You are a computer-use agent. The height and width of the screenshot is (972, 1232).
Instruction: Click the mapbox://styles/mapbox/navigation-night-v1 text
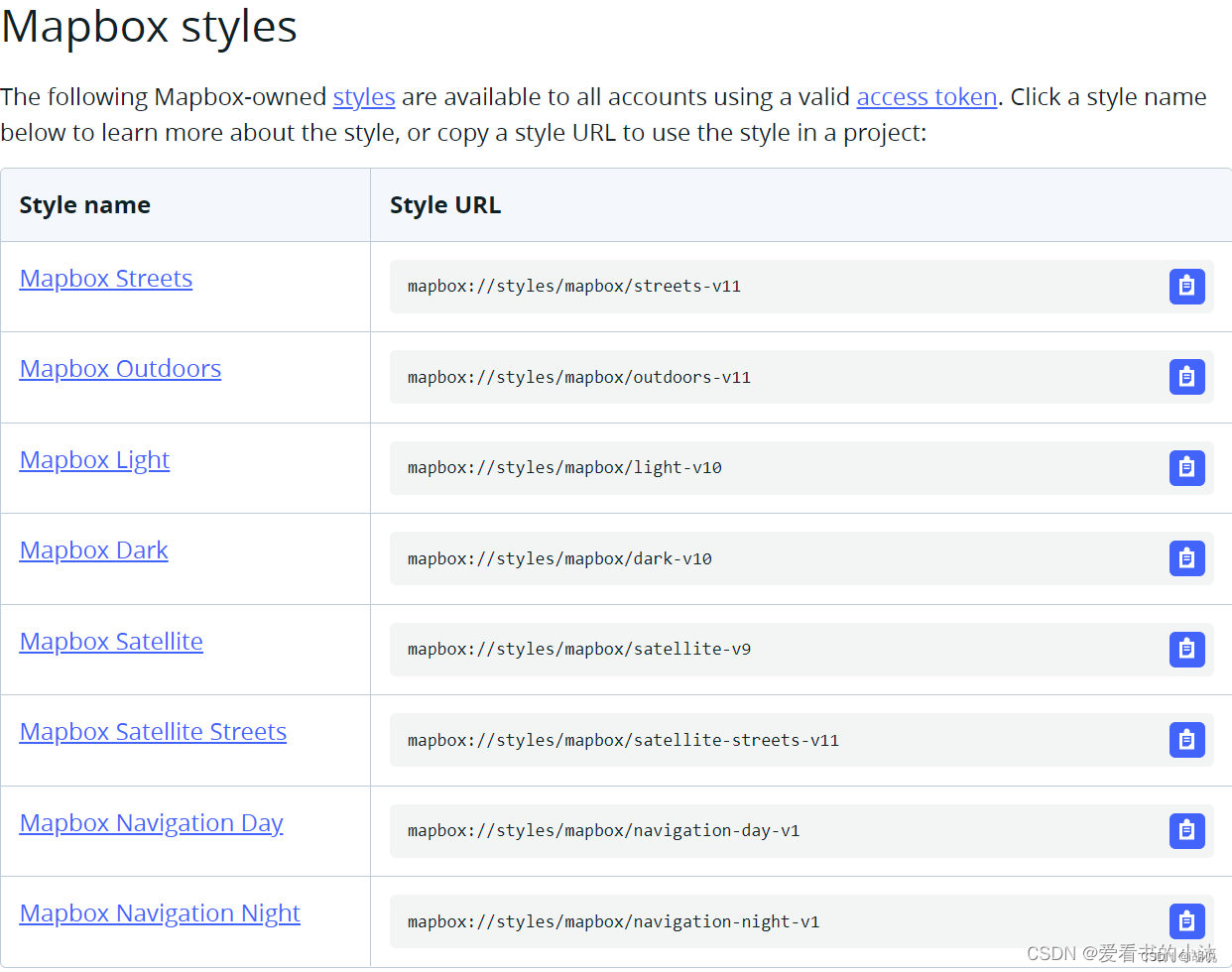(x=613, y=921)
